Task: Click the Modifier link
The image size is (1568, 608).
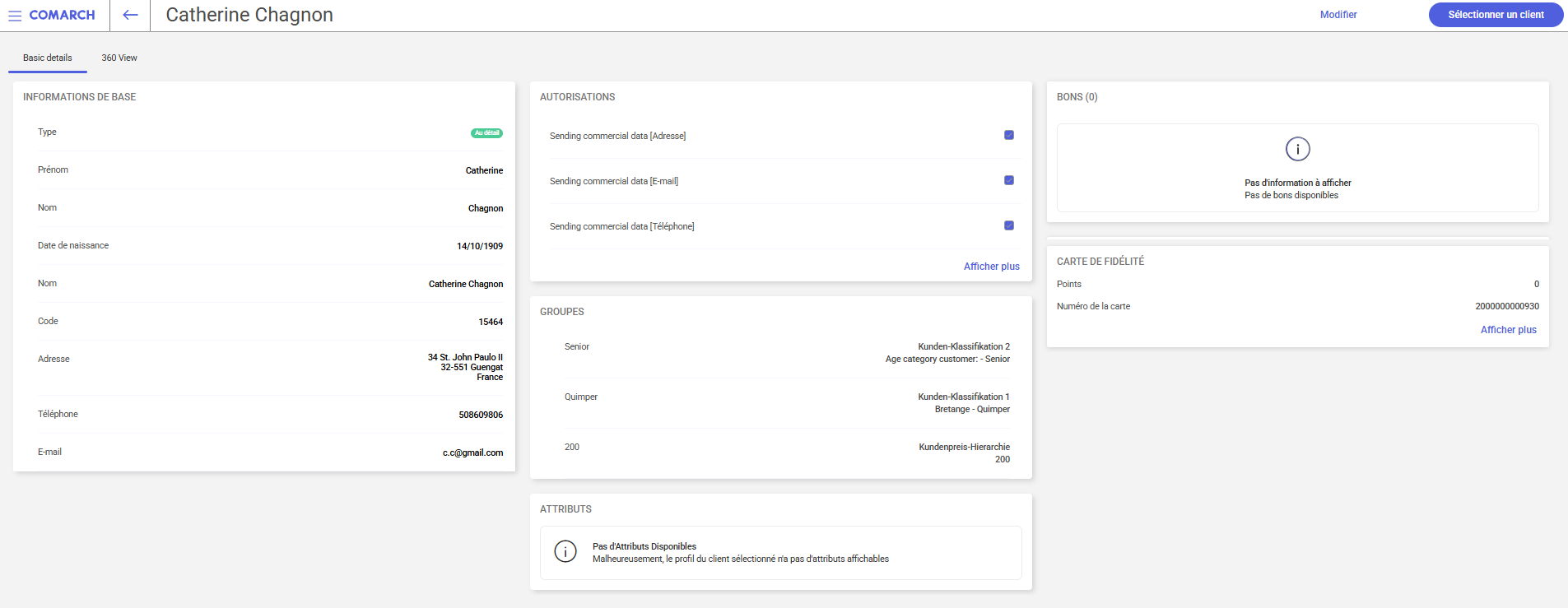Action: (x=1338, y=15)
